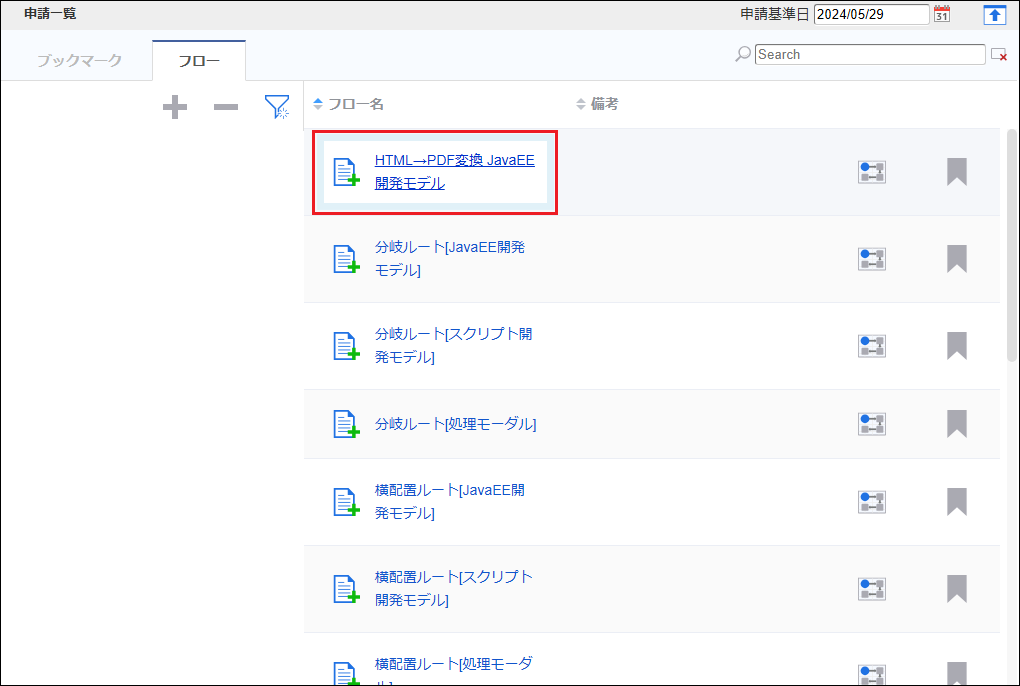Click the magnifier icon beside the Search box
The width and height of the screenshot is (1020, 686).
(x=743, y=55)
